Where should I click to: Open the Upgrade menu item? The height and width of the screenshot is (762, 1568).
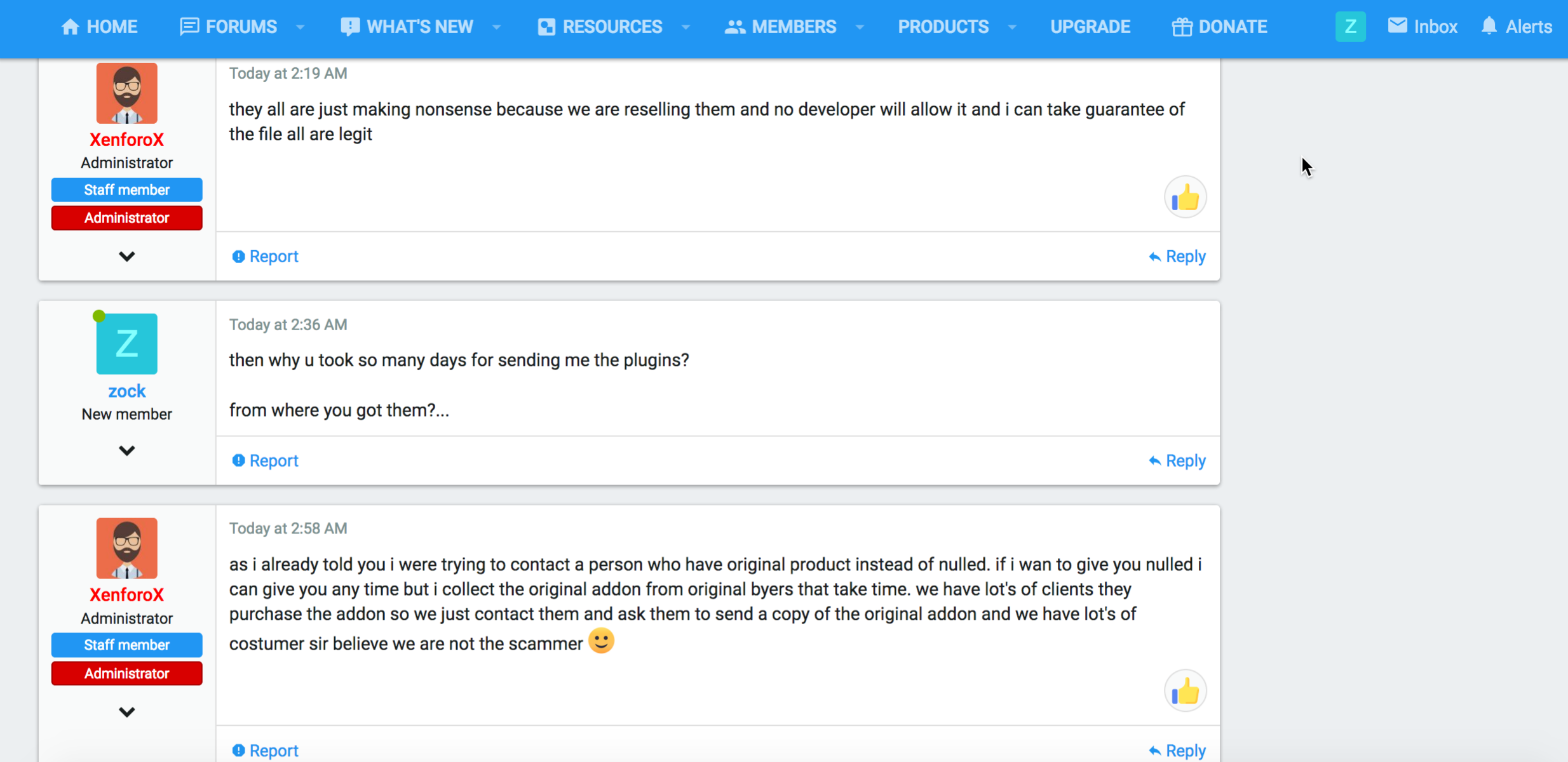point(1090,27)
